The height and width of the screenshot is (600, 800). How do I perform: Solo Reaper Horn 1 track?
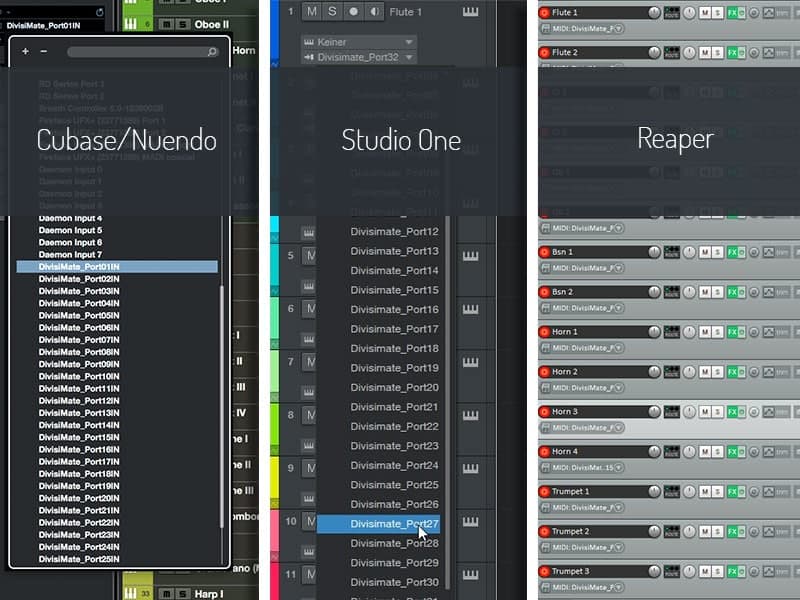717,332
